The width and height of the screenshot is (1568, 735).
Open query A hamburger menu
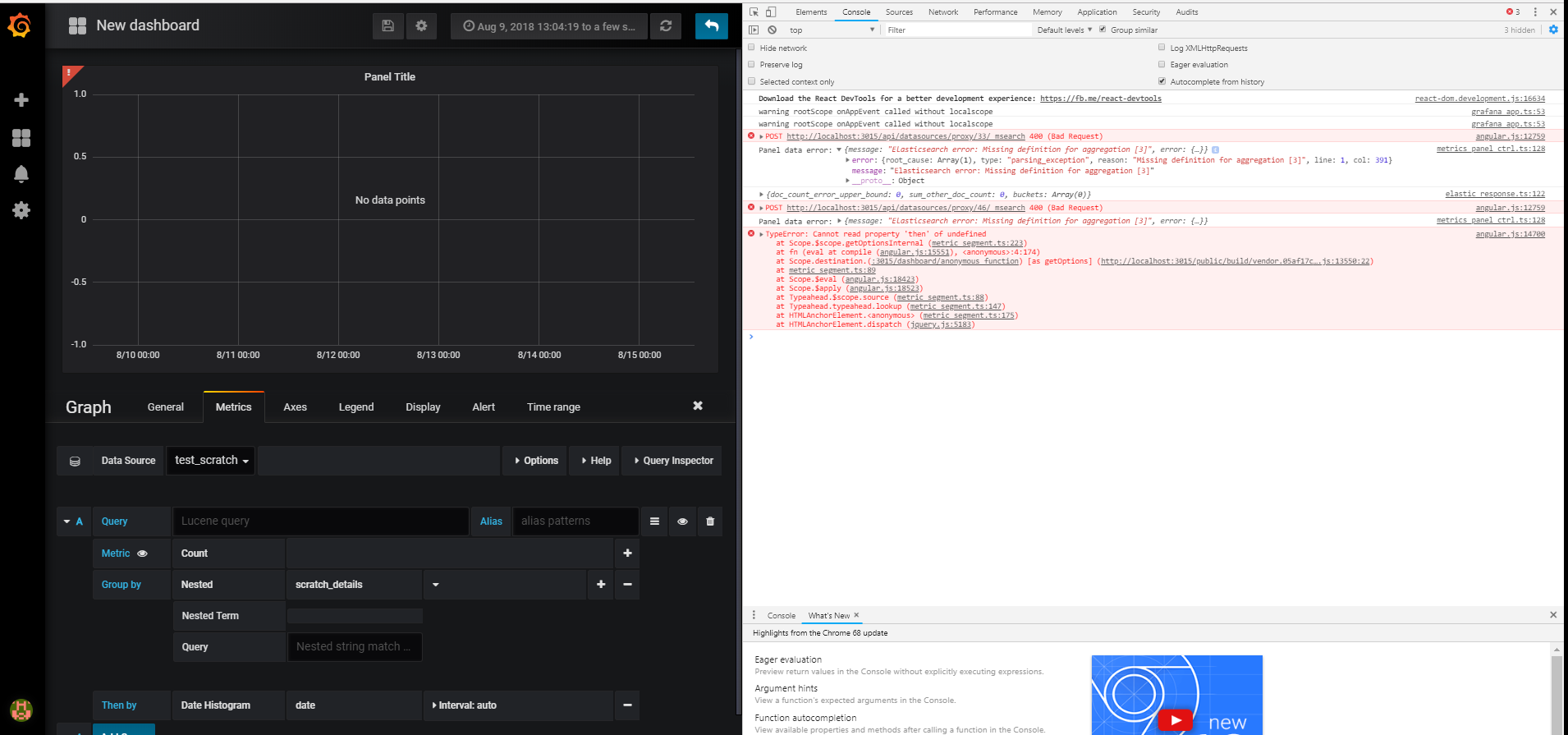654,521
